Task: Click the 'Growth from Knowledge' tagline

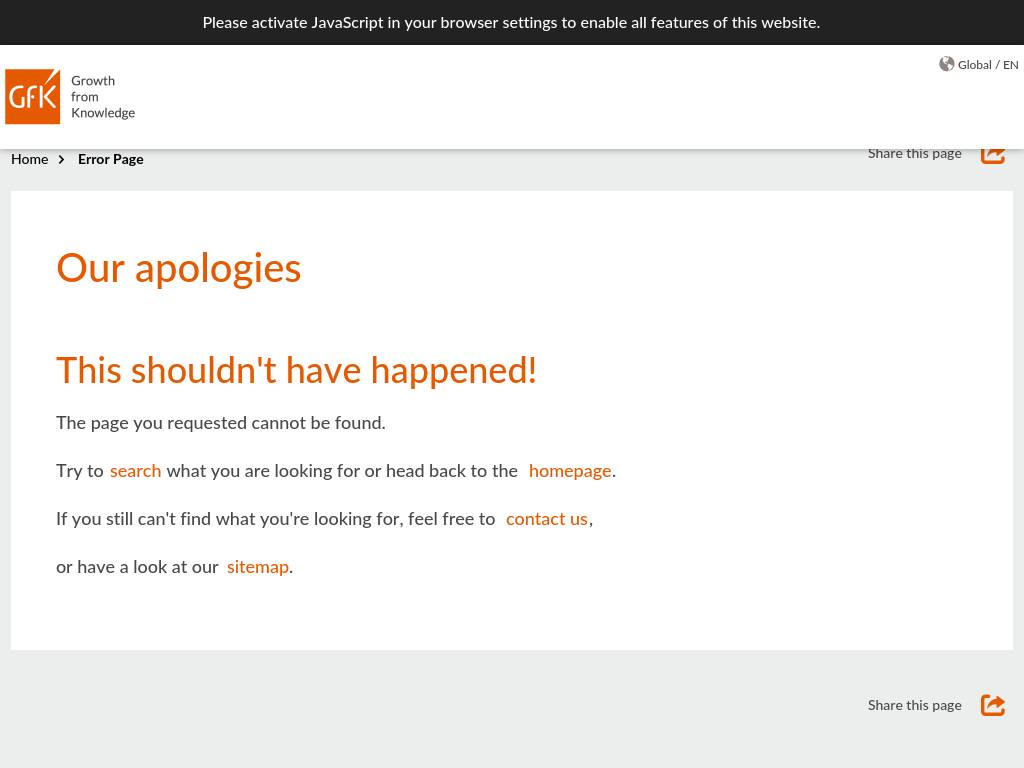Action: [102, 97]
